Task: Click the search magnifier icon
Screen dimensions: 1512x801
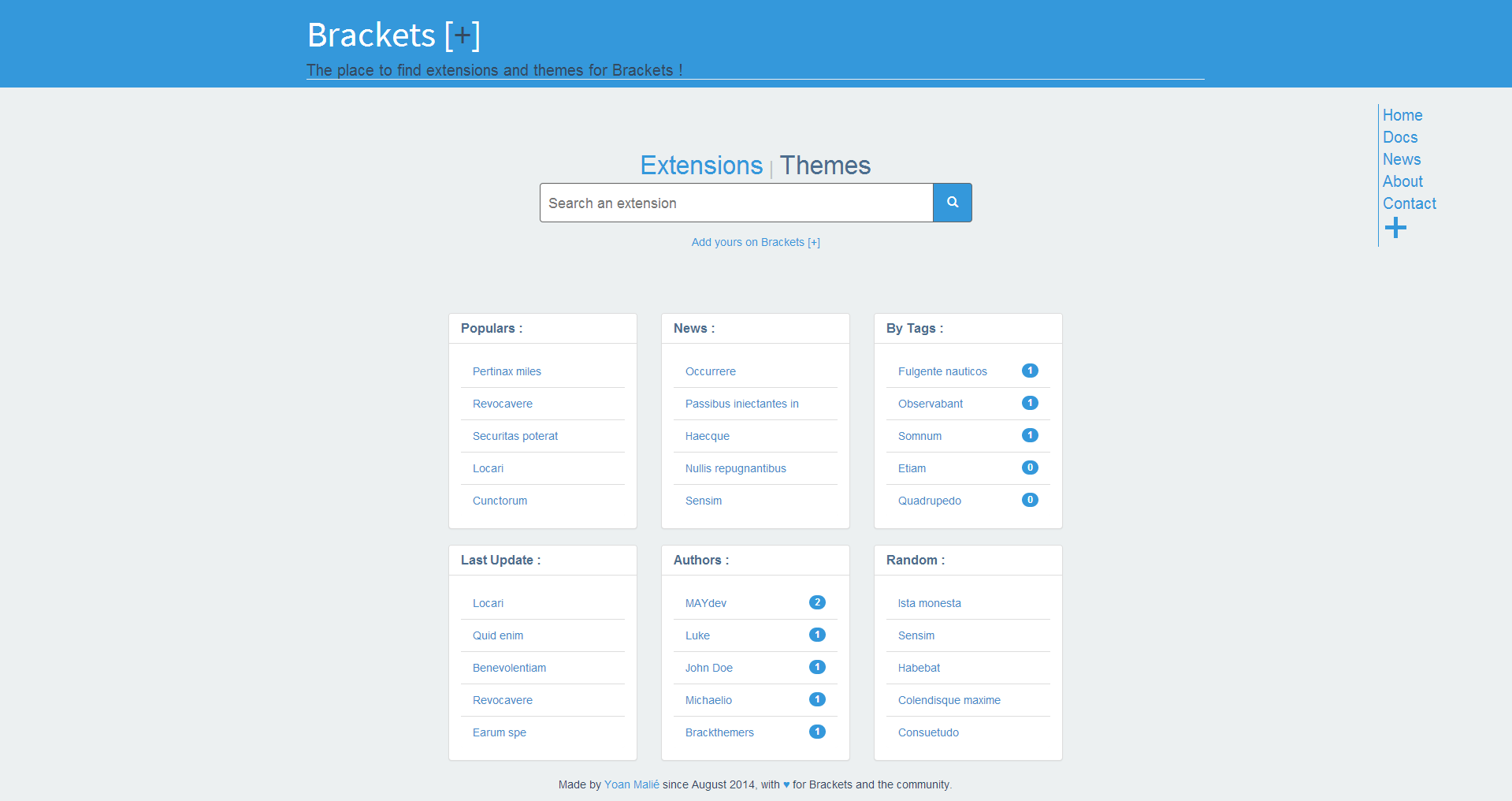Action: pos(952,203)
